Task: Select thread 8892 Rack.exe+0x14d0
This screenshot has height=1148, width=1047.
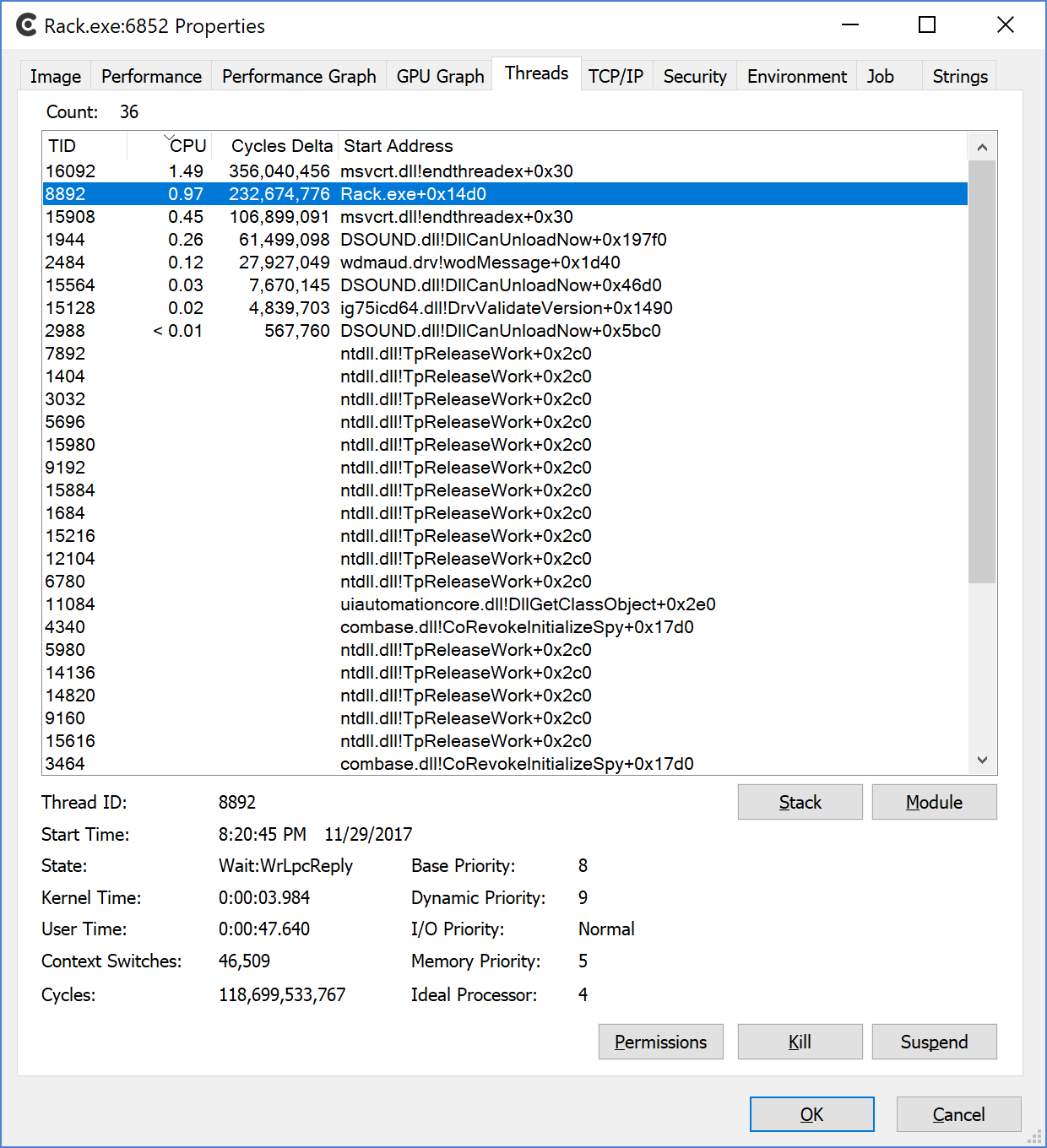Action: point(505,194)
